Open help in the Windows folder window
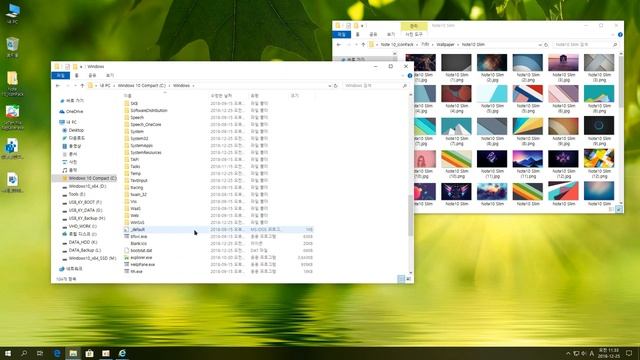640x360 pixels. click(410, 76)
